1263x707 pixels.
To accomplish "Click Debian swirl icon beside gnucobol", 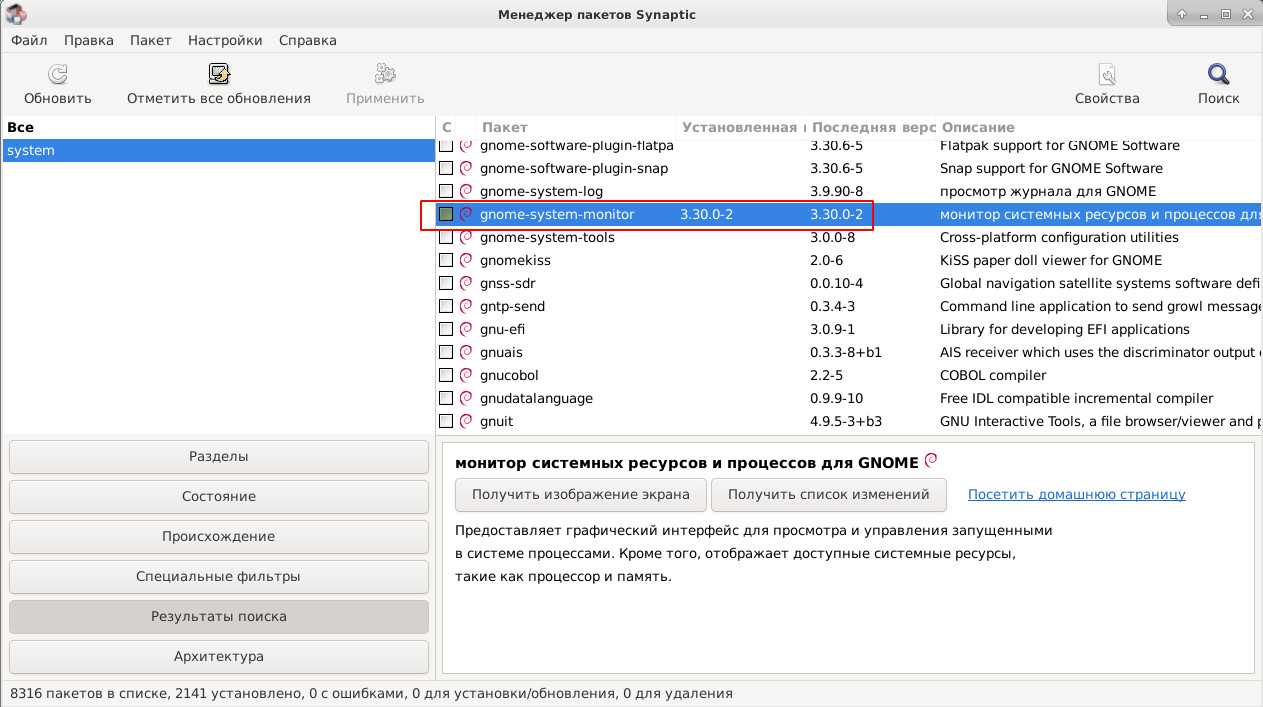I will coord(466,375).
